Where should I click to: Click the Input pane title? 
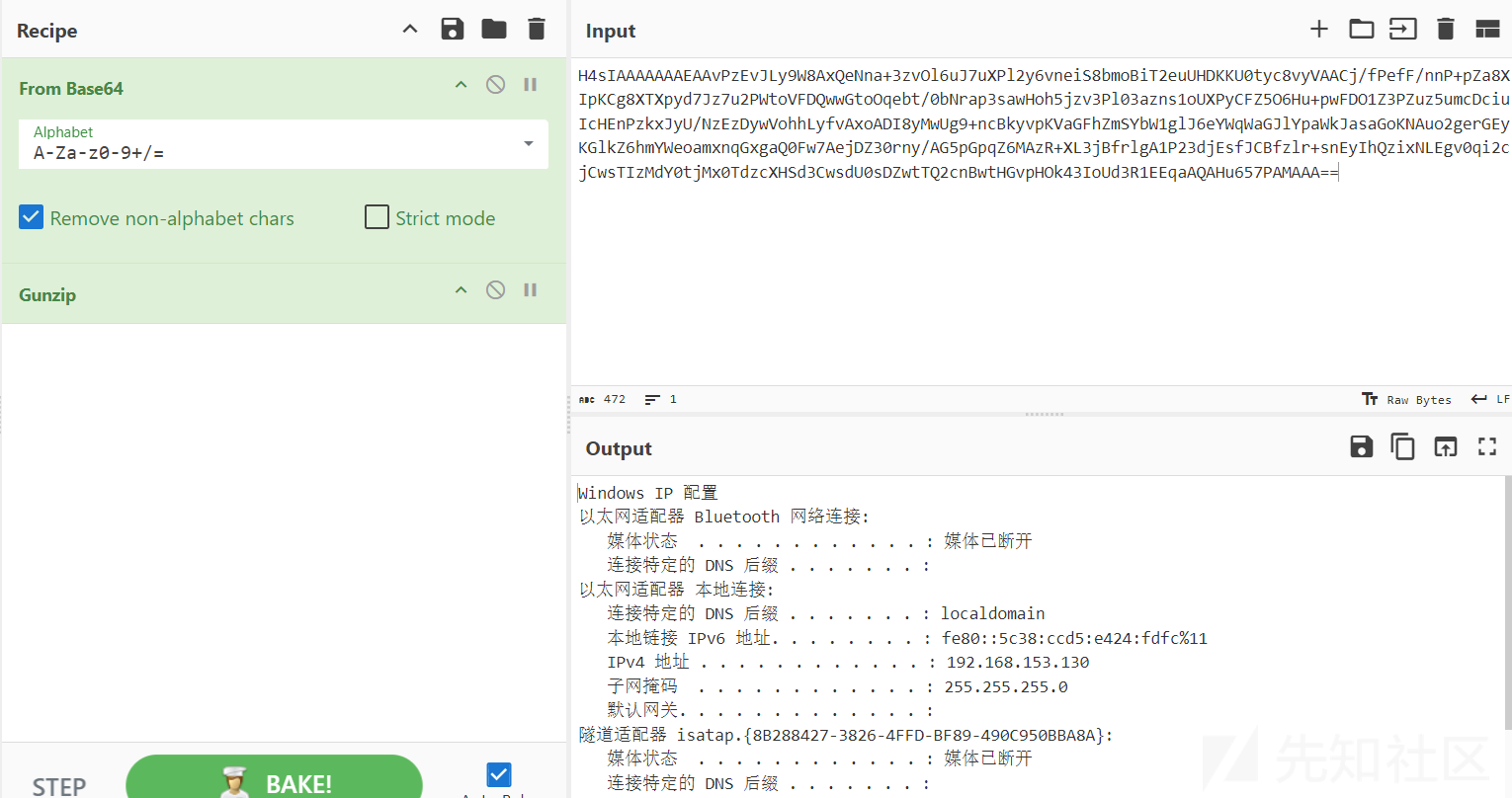click(x=611, y=31)
